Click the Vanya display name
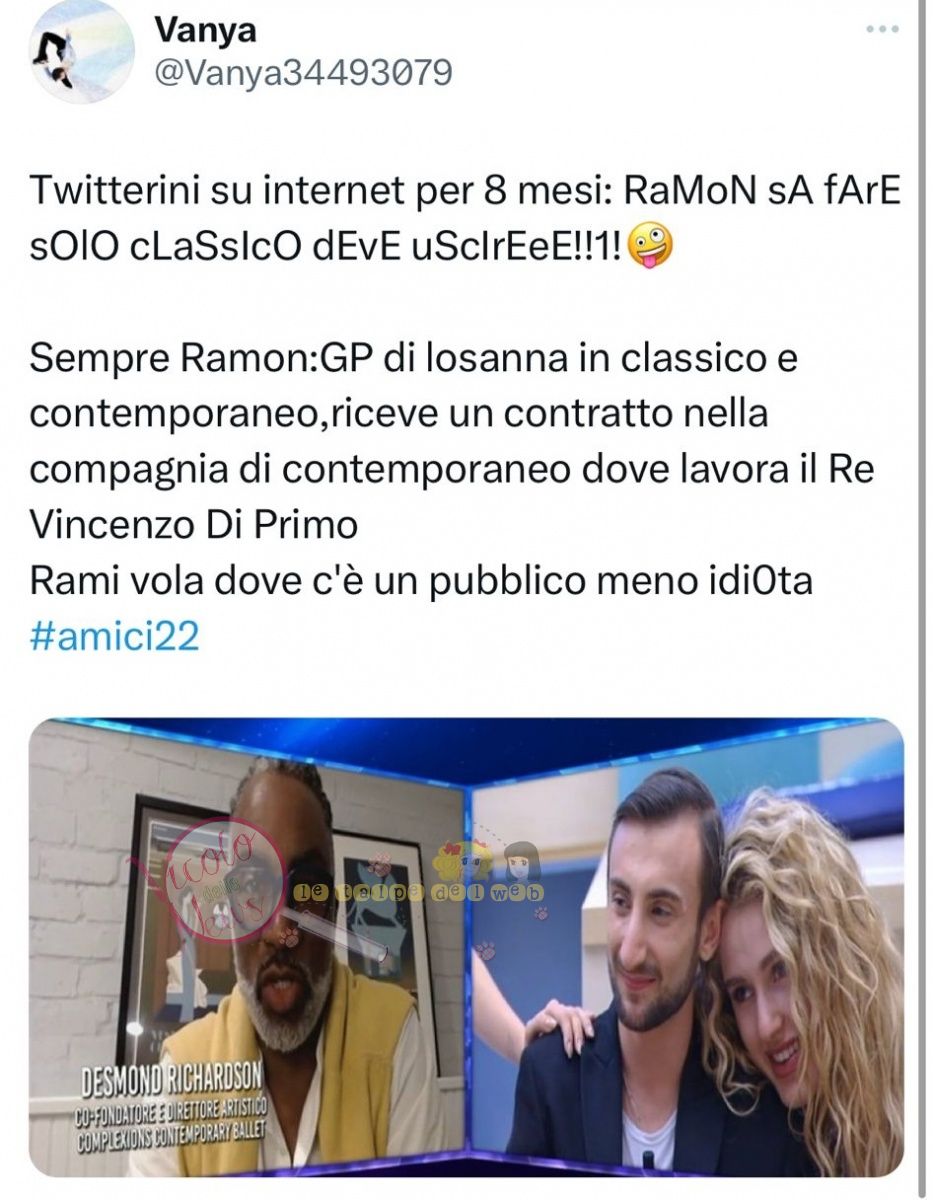The image size is (933, 1200). coord(205,29)
